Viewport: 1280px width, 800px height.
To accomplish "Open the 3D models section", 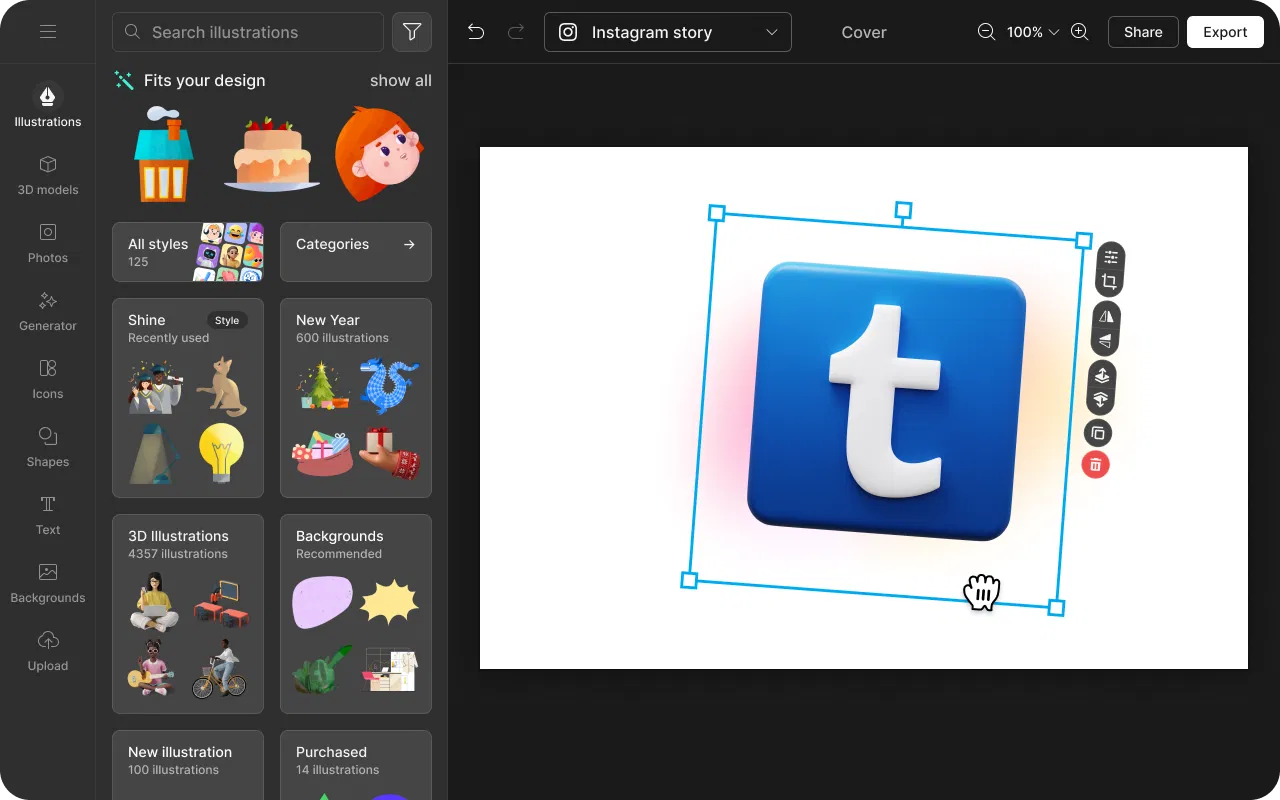I will tap(47, 174).
